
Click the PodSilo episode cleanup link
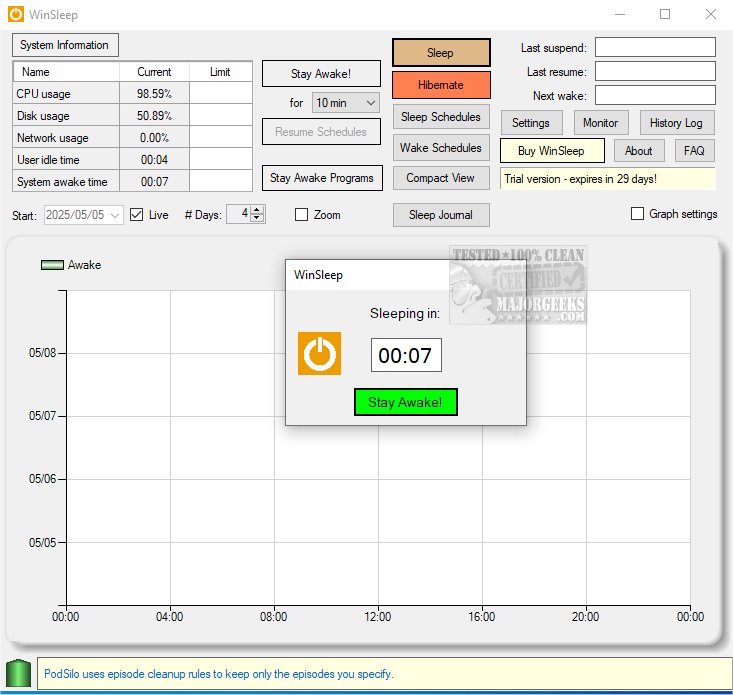[219, 674]
